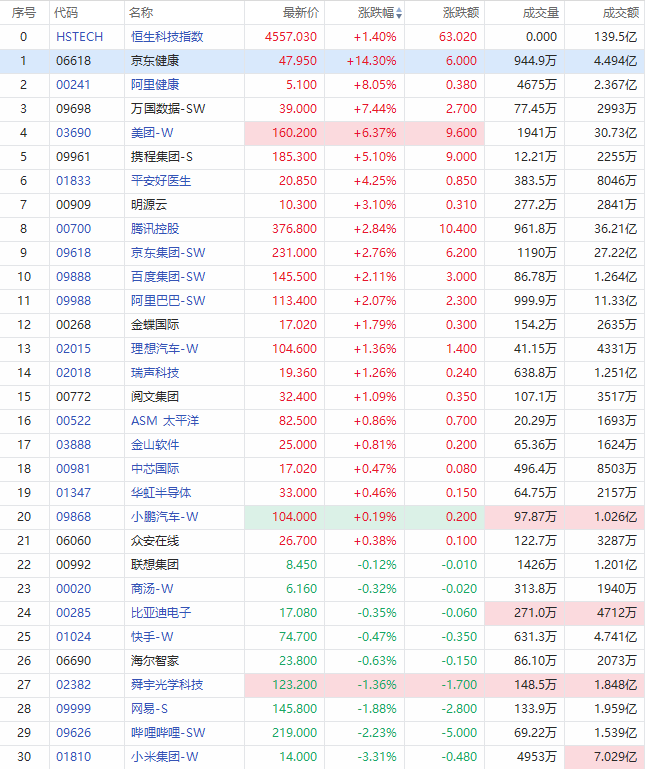The height and width of the screenshot is (769, 645).
Task: Select 众安在线 row name
Action: point(155,541)
